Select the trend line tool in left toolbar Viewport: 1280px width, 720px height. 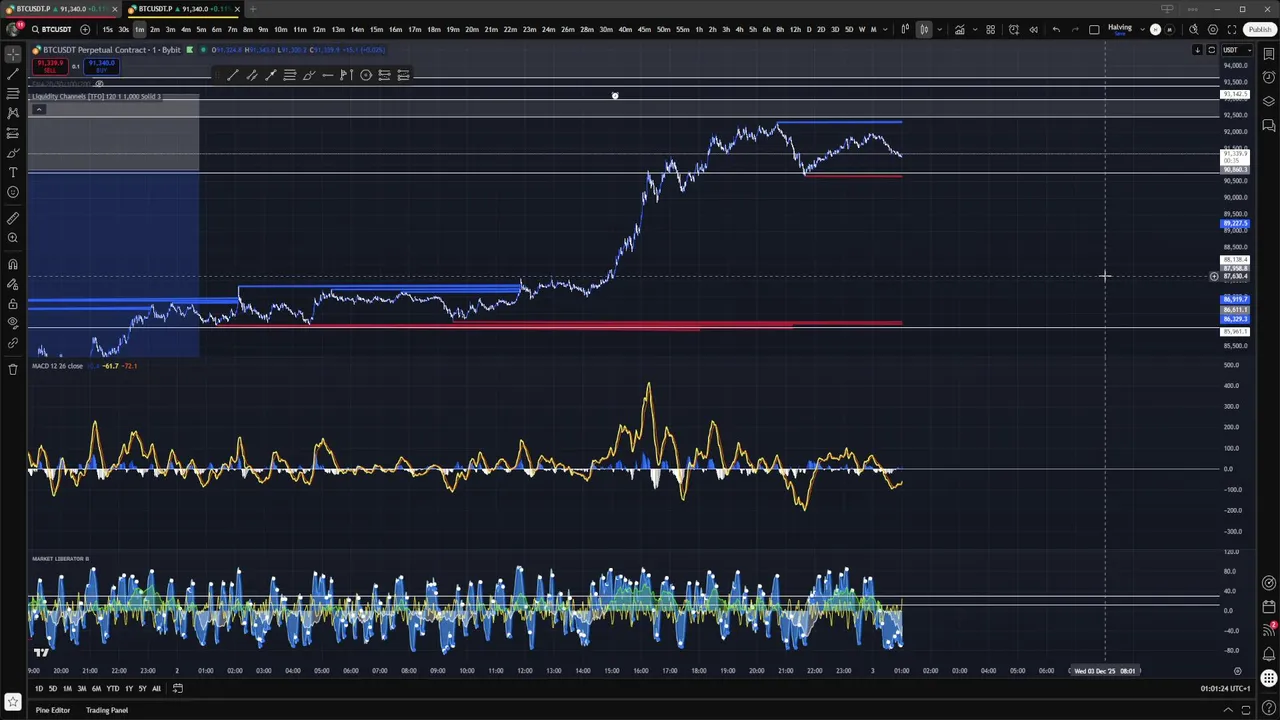[x=13, y=74]
